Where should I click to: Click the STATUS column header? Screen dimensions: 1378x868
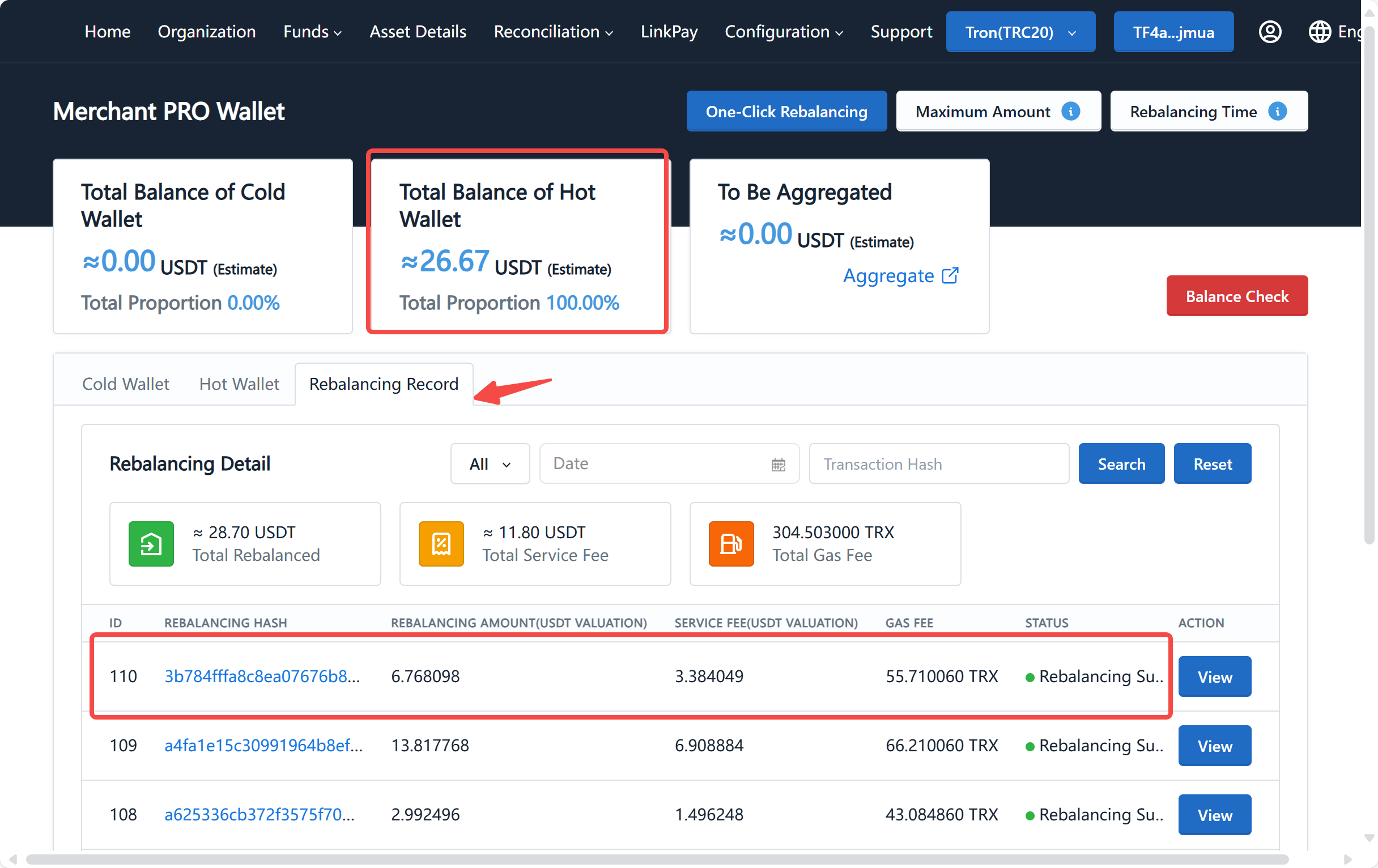pos(1046,623)
